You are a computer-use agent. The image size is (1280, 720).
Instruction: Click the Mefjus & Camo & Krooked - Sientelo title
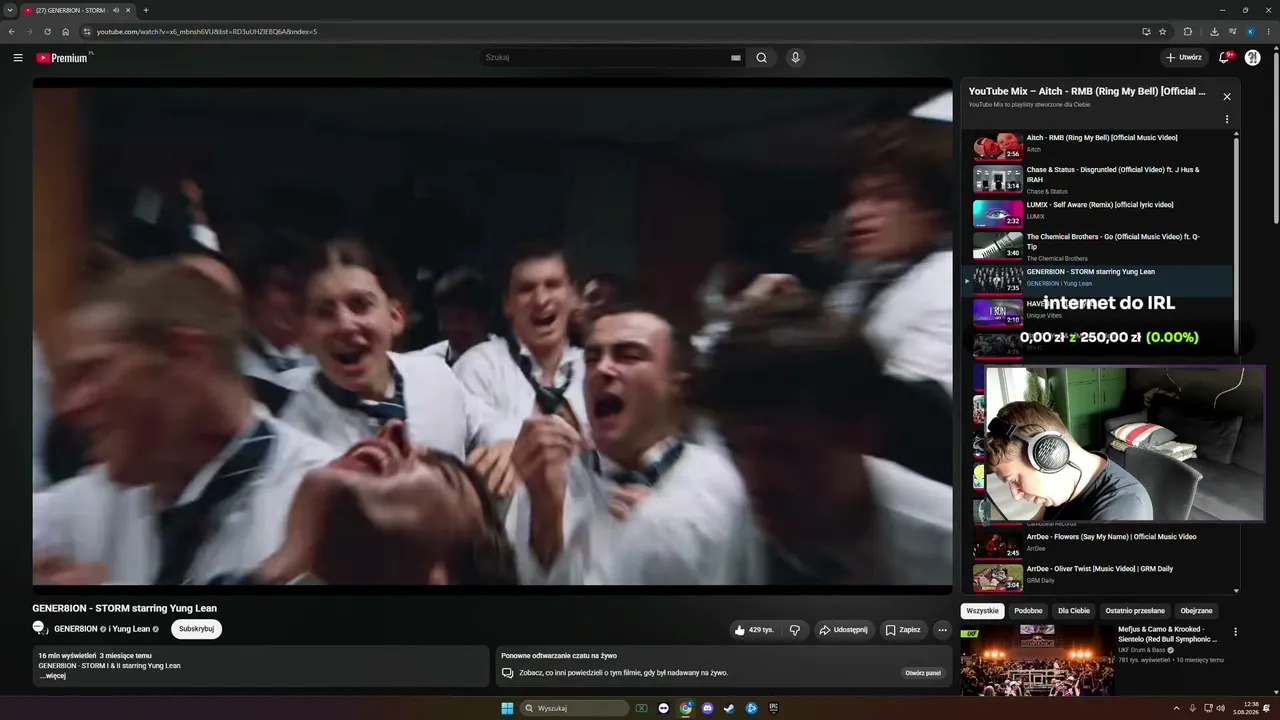(1168, 634)
